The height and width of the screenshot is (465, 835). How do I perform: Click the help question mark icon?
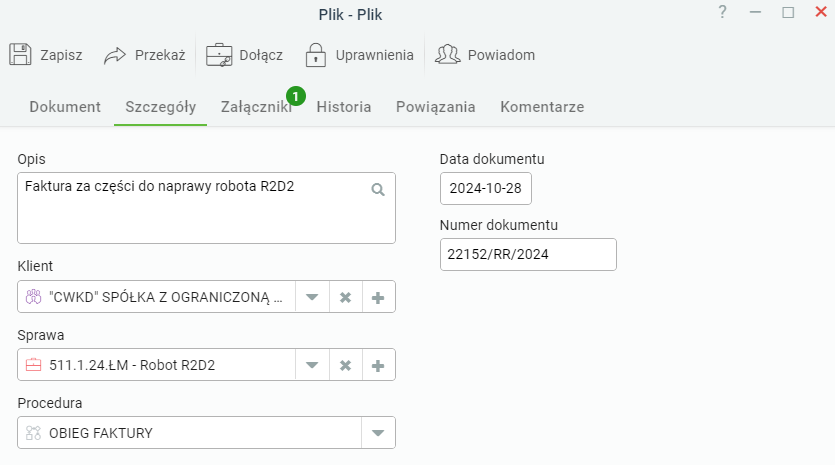(x=722, y=12)
